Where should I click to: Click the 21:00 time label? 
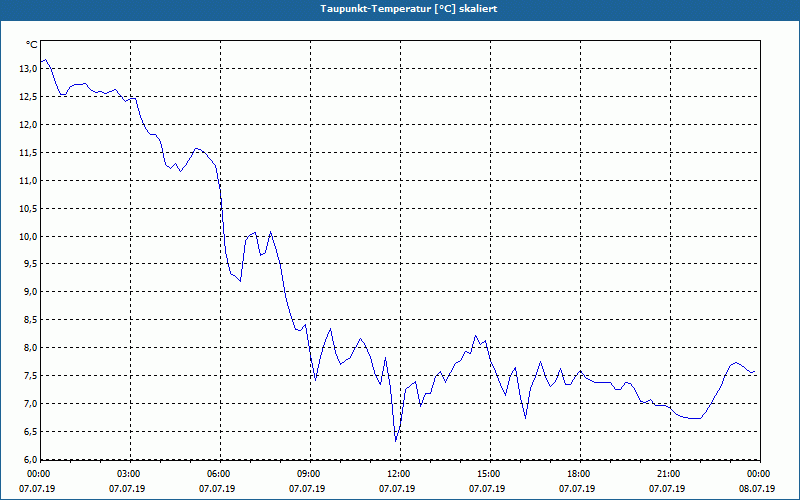(668, 474)
